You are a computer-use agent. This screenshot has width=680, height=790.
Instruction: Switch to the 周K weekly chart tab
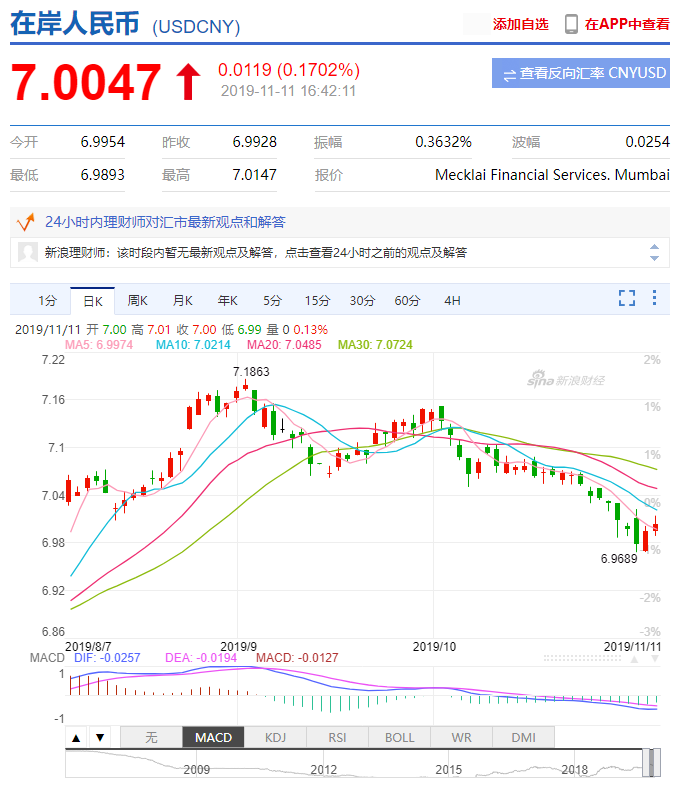pos(137,300)
